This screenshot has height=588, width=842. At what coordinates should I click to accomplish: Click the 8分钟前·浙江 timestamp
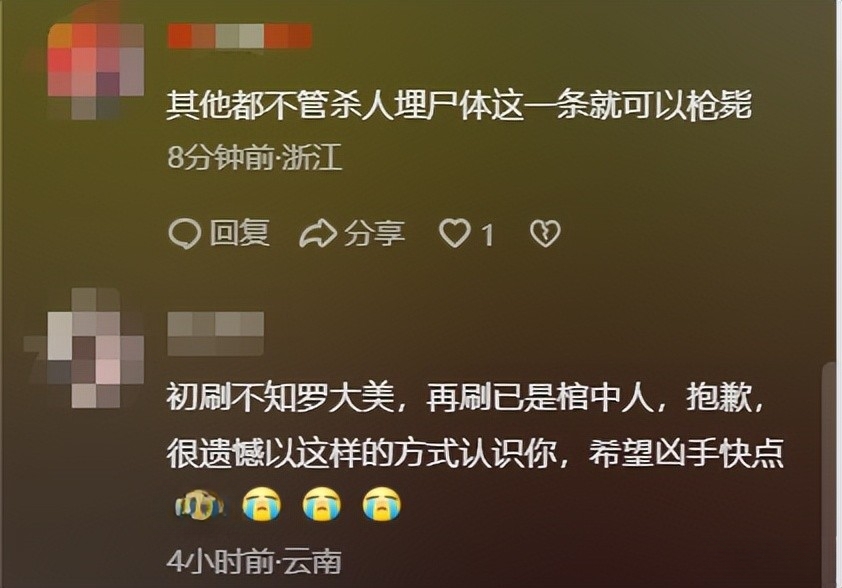click(x=255, y=157)
